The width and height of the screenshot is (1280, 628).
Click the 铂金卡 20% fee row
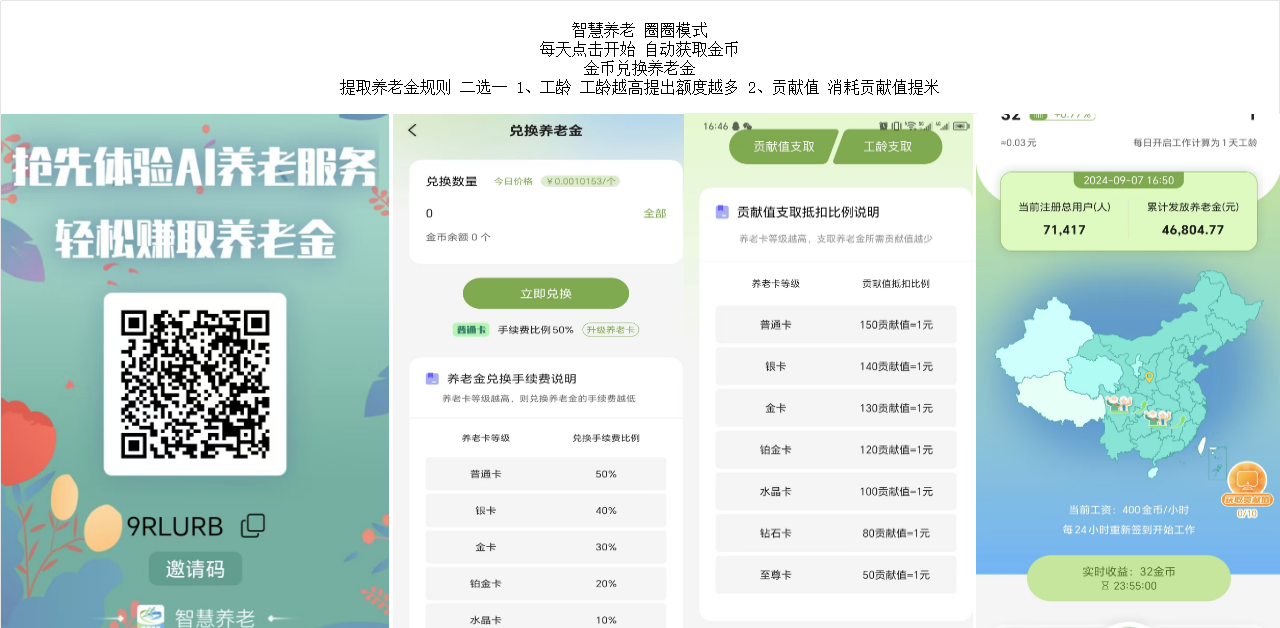point(546,583)
